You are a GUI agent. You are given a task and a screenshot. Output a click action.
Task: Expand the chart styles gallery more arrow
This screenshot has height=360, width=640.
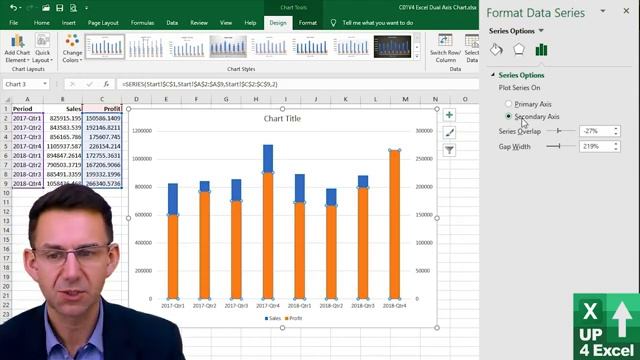point(417,56)
